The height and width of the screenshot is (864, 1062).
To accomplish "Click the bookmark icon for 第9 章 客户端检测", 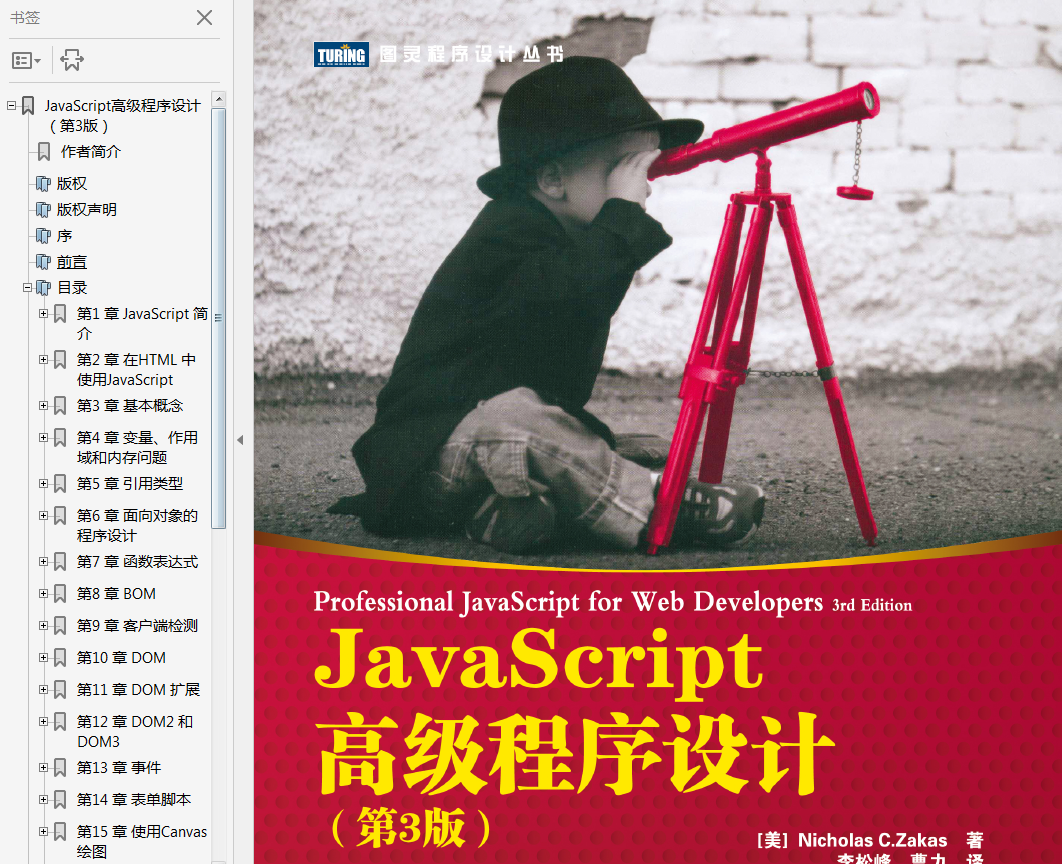I will (x=60, y=626).
